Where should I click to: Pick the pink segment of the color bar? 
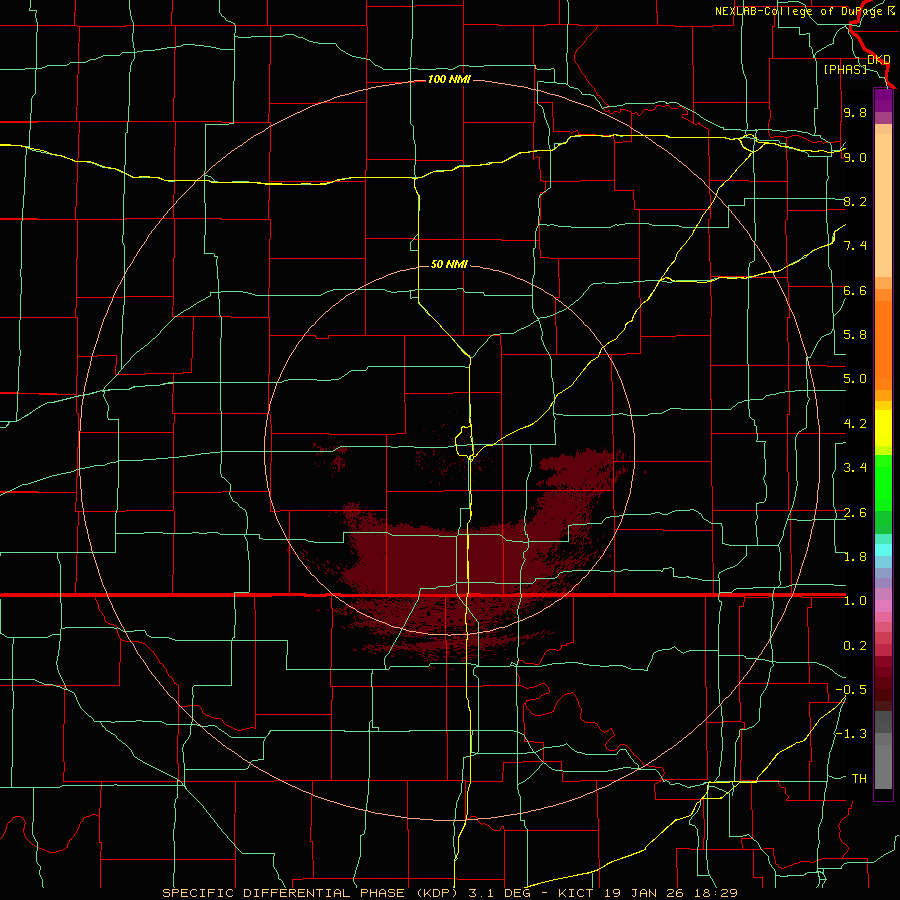pos(883,606)
